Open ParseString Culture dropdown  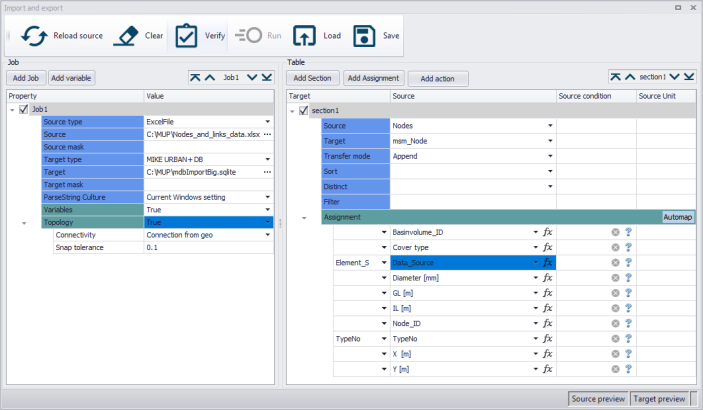coord(268,197)
